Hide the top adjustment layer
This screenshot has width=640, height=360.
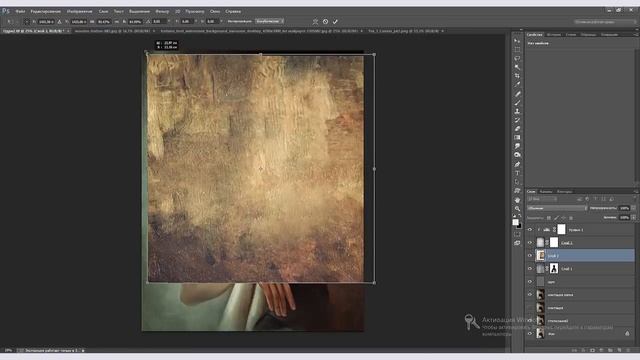coord(530,230)
